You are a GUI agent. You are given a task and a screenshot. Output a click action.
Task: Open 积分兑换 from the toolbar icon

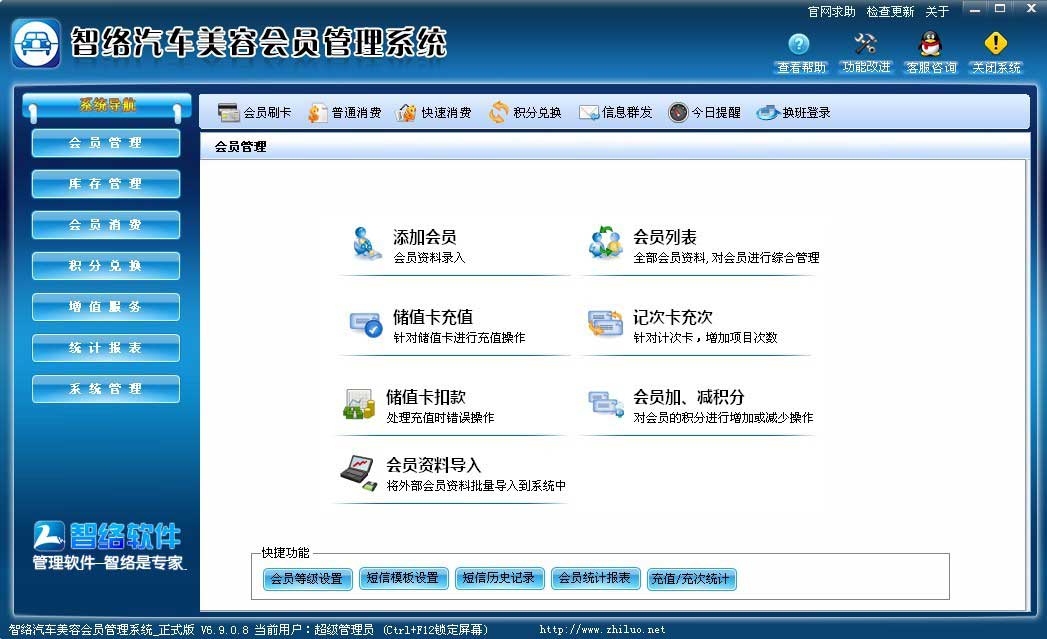(498, 113)
